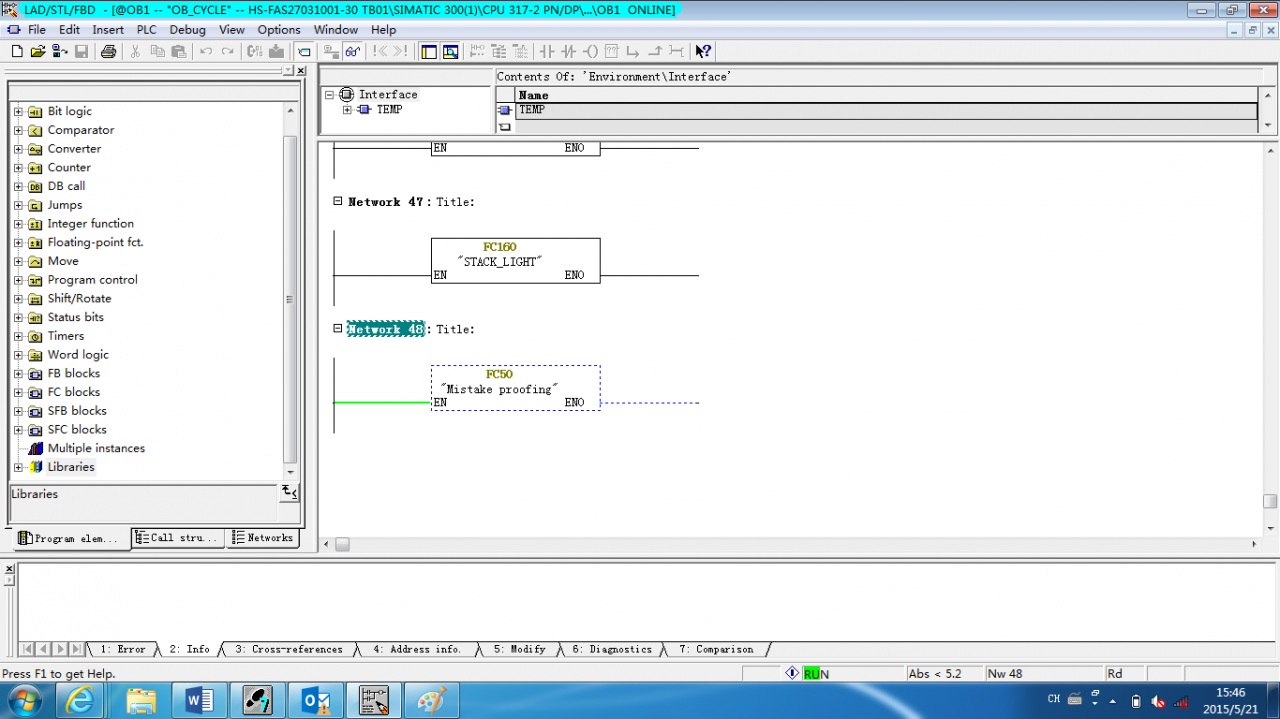1280x719 pixels.
Task: Open the 5: Modify tab
Action: (519, 649)
